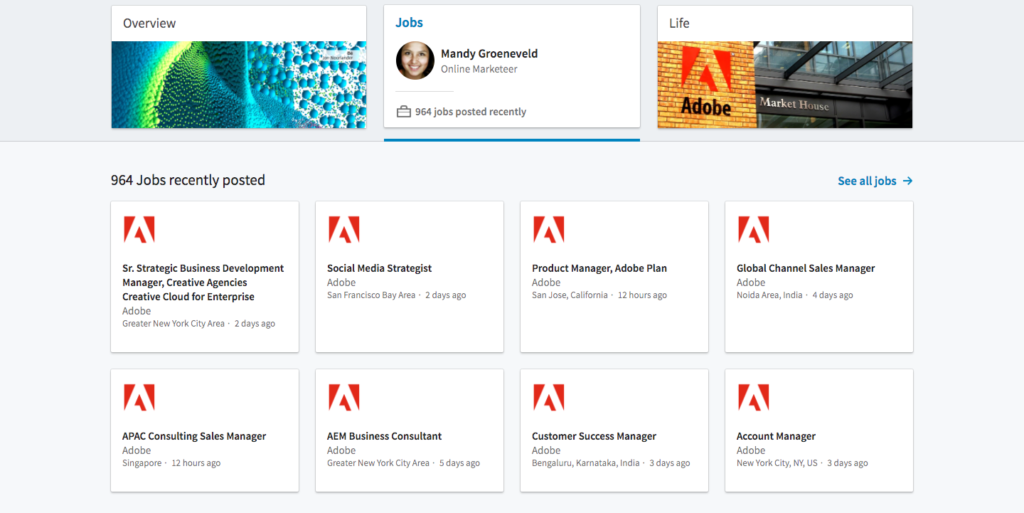This screenshot has height=513, width=1024.
Task: Click Adobe logo on AEM Business Consultant card
Action: [x=344, y=397]
